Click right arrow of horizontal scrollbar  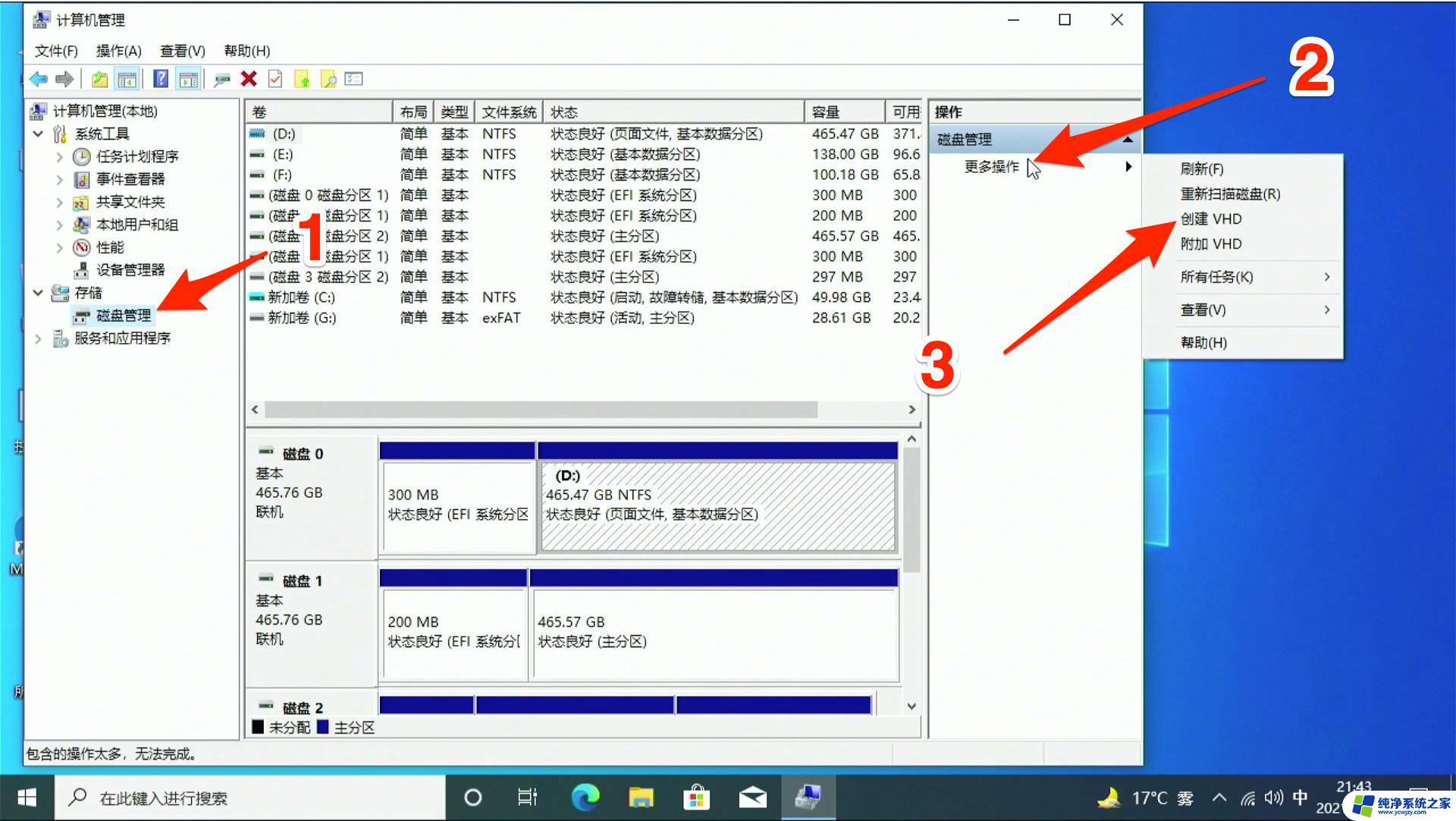pyautogui.click(x=912, y=410)
